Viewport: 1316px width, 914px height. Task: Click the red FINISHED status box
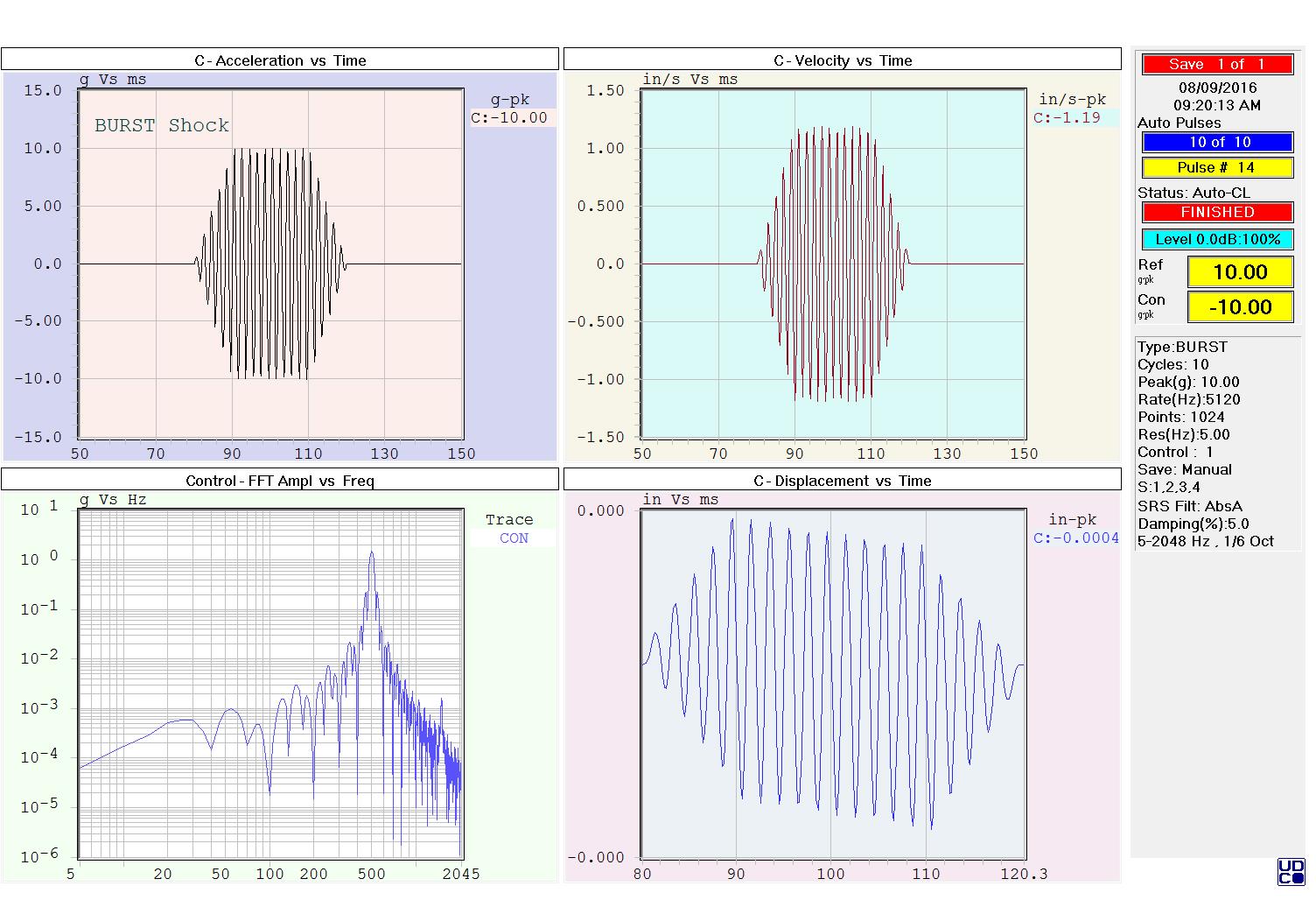point(1217,212)
